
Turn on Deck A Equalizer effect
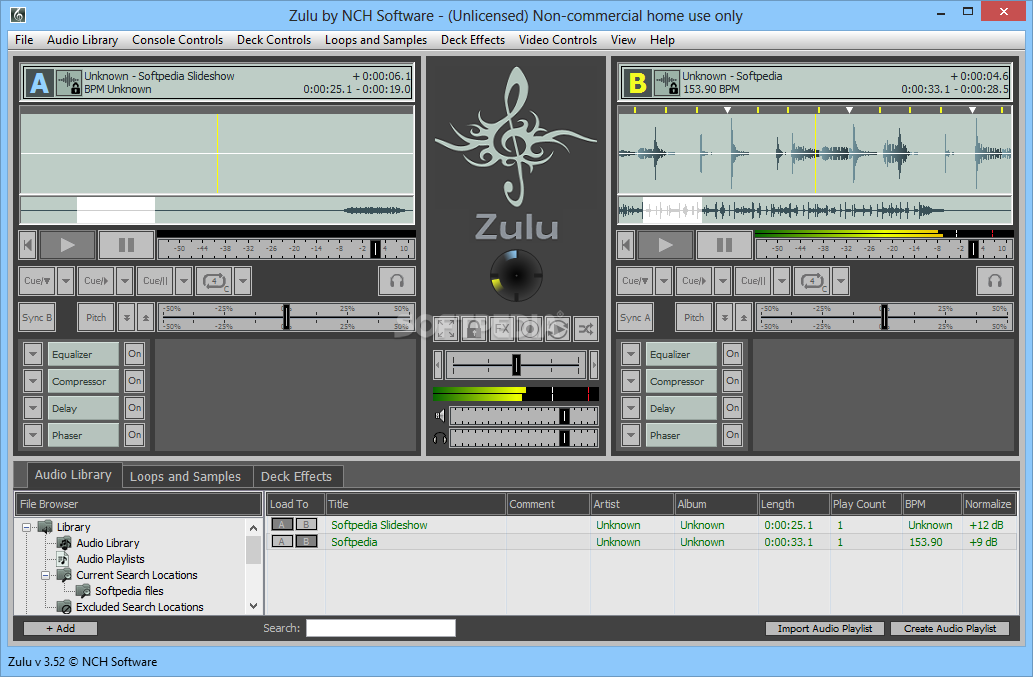pyautogui.click(x=134, y=354)
